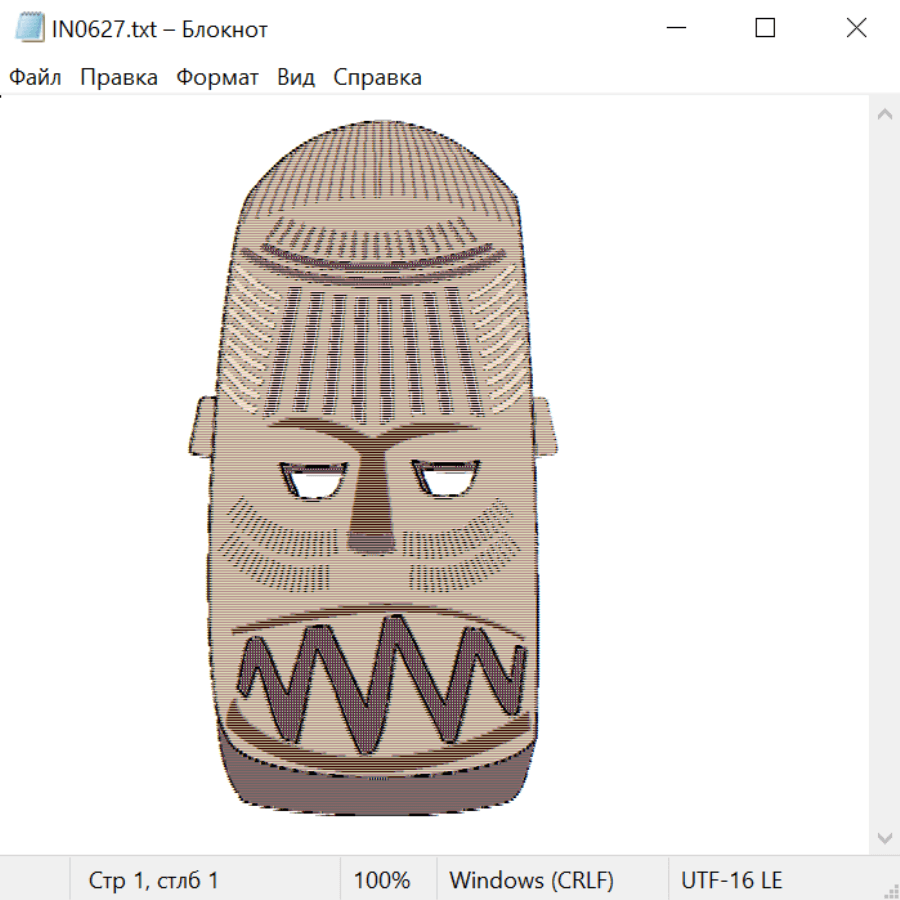Close the IN0627.txt window

click(856, 28)
